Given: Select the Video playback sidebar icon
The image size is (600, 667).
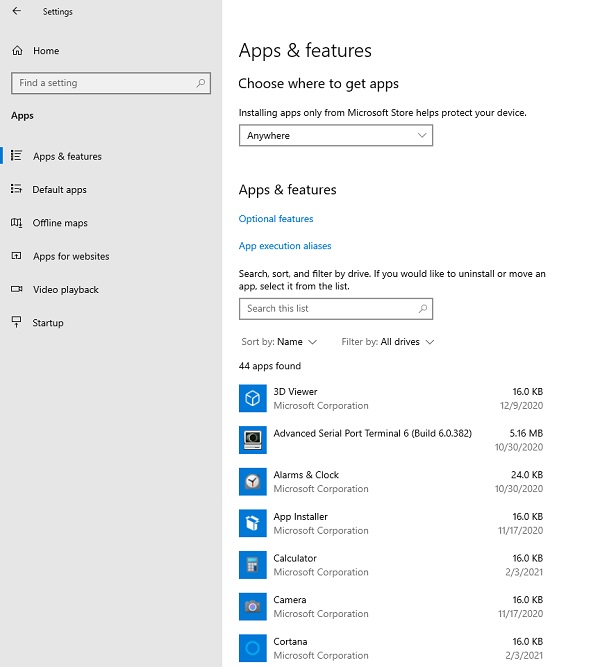Looking at the screenshot, I should 16,289.
